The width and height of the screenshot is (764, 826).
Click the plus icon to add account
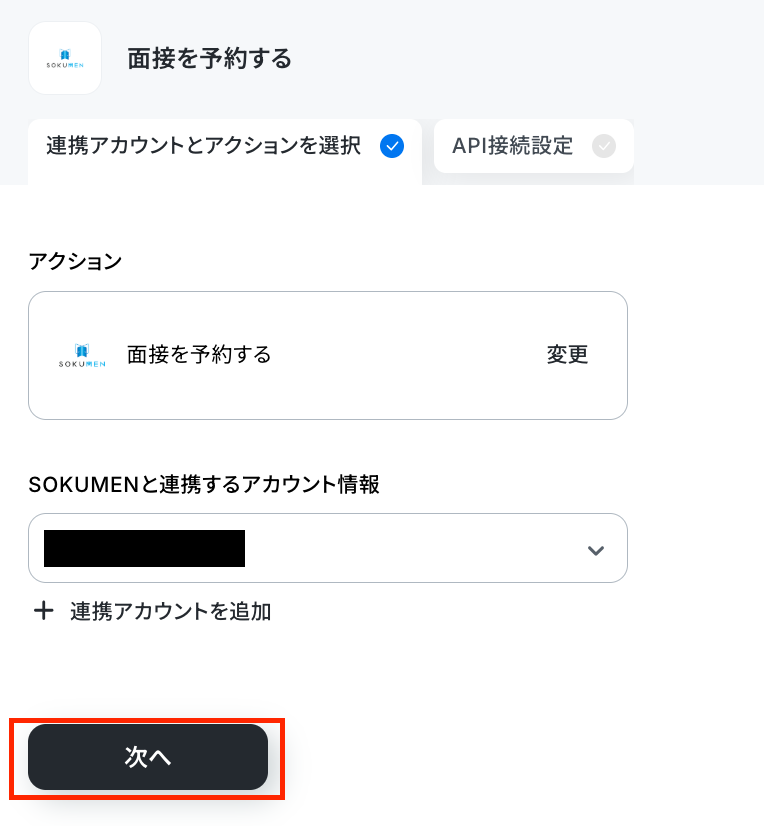point(44,611)
